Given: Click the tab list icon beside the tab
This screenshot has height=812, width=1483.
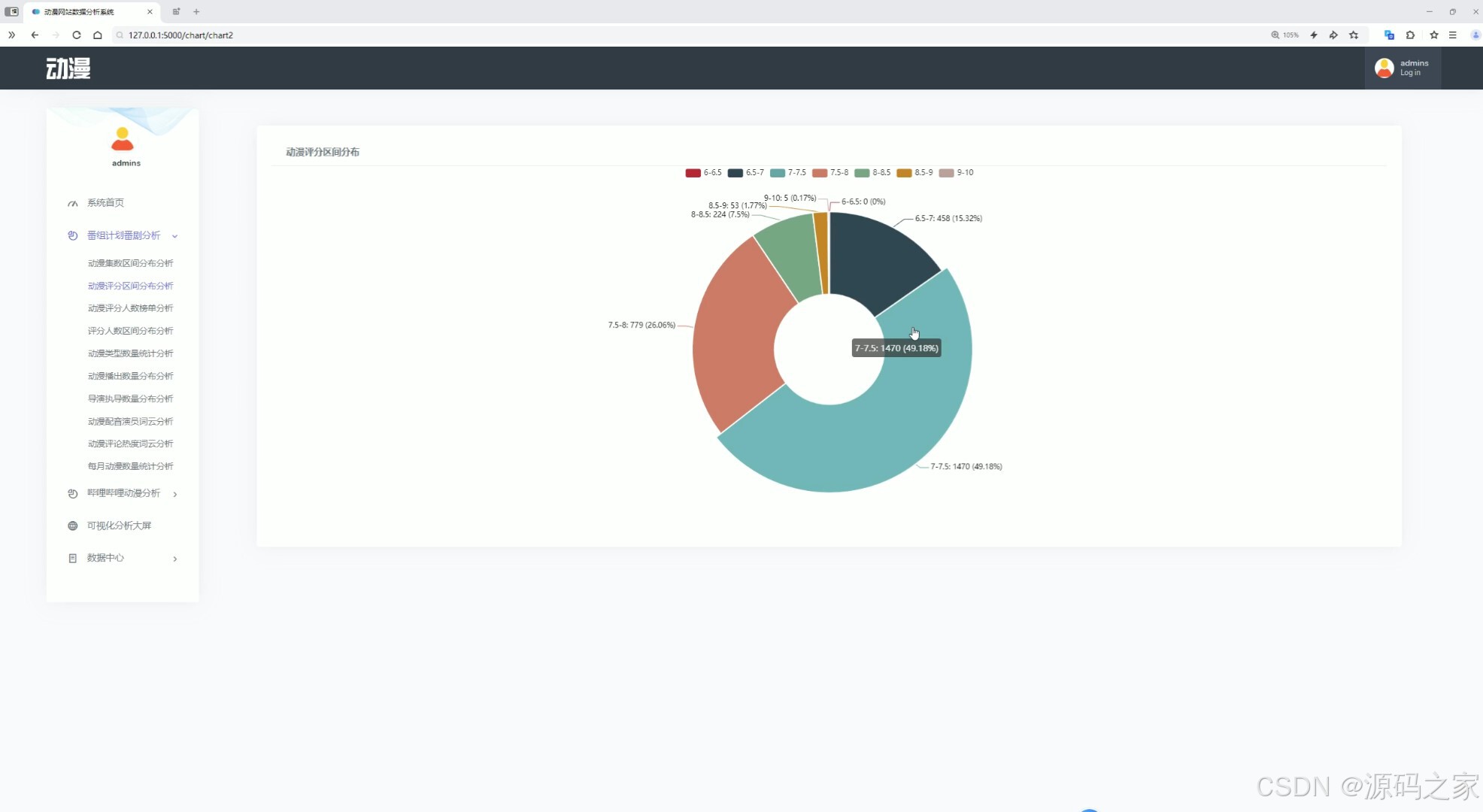Looking at the screenshot, I should pyautogui.click(x=176, y=12).
